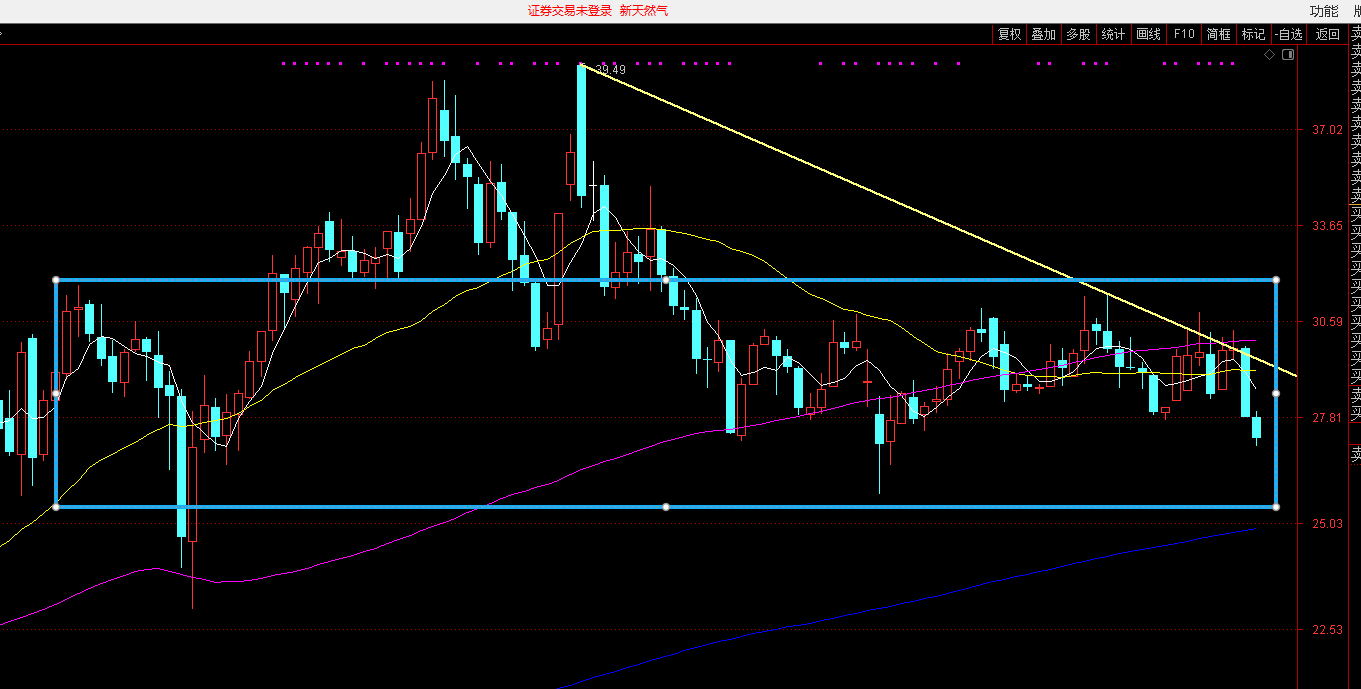Click the 25.03 price axis label
Image resolution: width=1361 pixels, height=689 pixels.
click(1327, 524)
